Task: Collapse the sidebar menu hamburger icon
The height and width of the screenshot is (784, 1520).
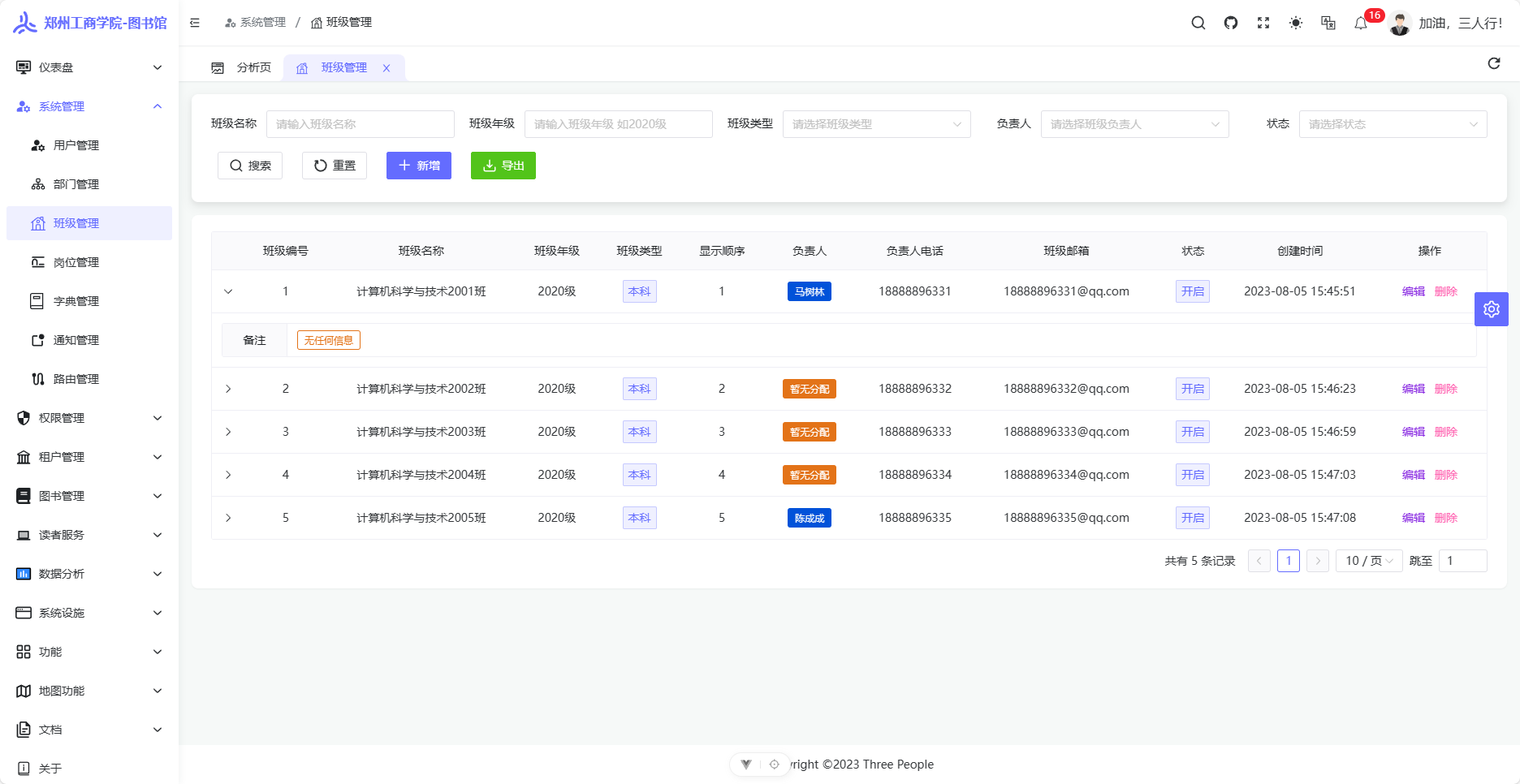Action: click(195, 23)
